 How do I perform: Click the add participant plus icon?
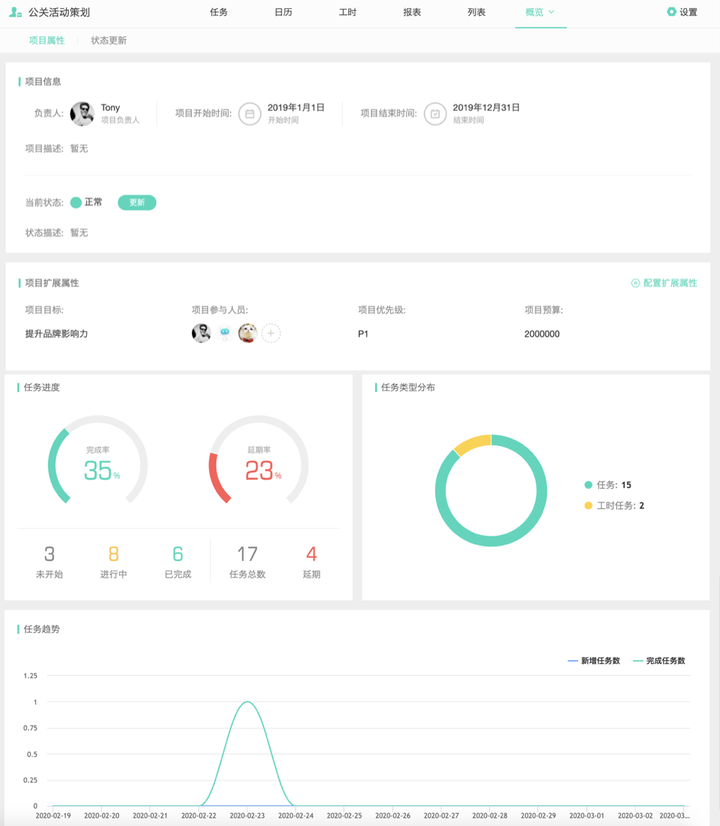[271, 333]
